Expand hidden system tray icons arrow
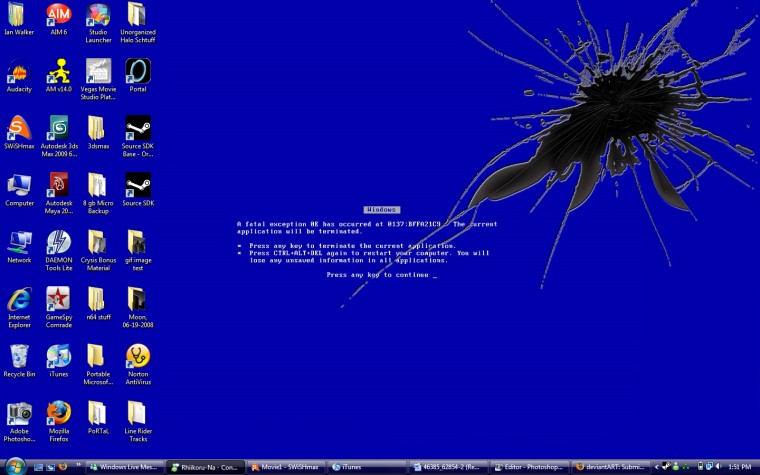This screenshot has height=475, width=760. tap(656, 467)
